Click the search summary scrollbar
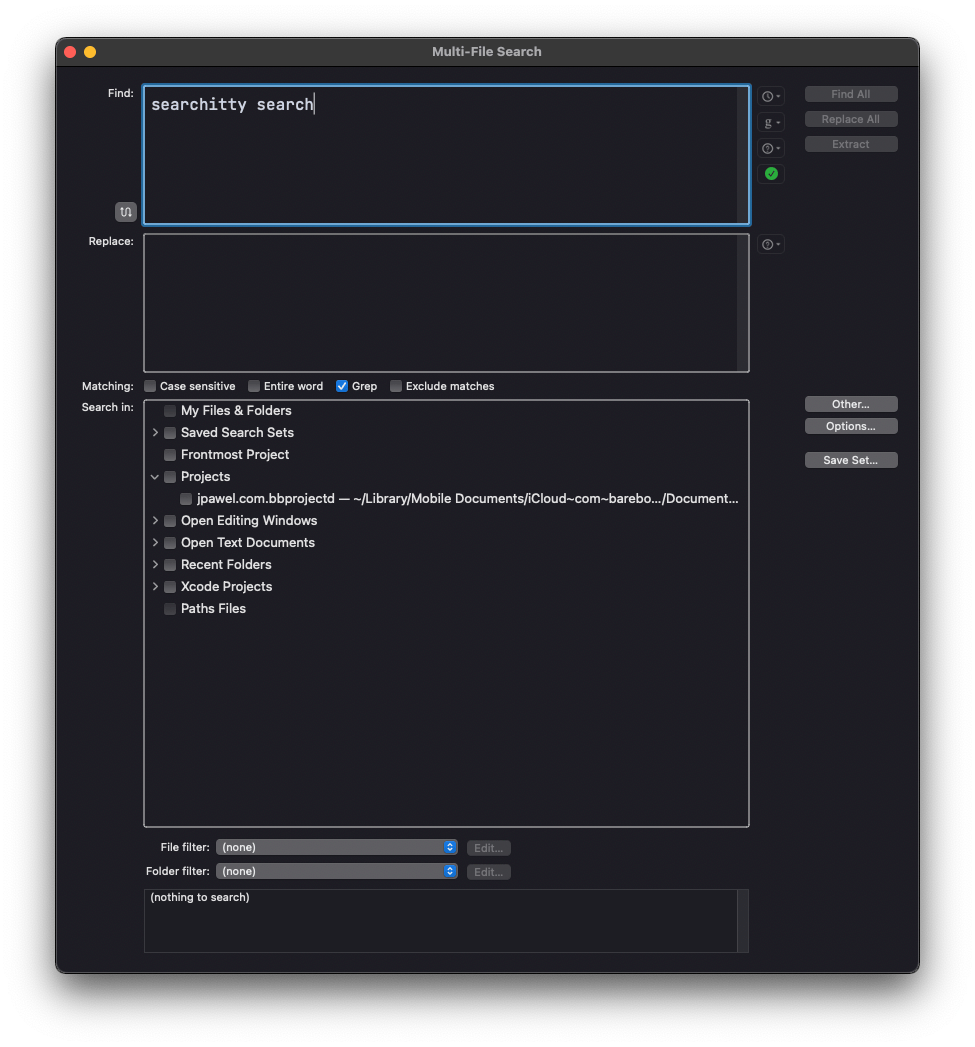This screenshot has height=1047, width=975. pos(743,921)
